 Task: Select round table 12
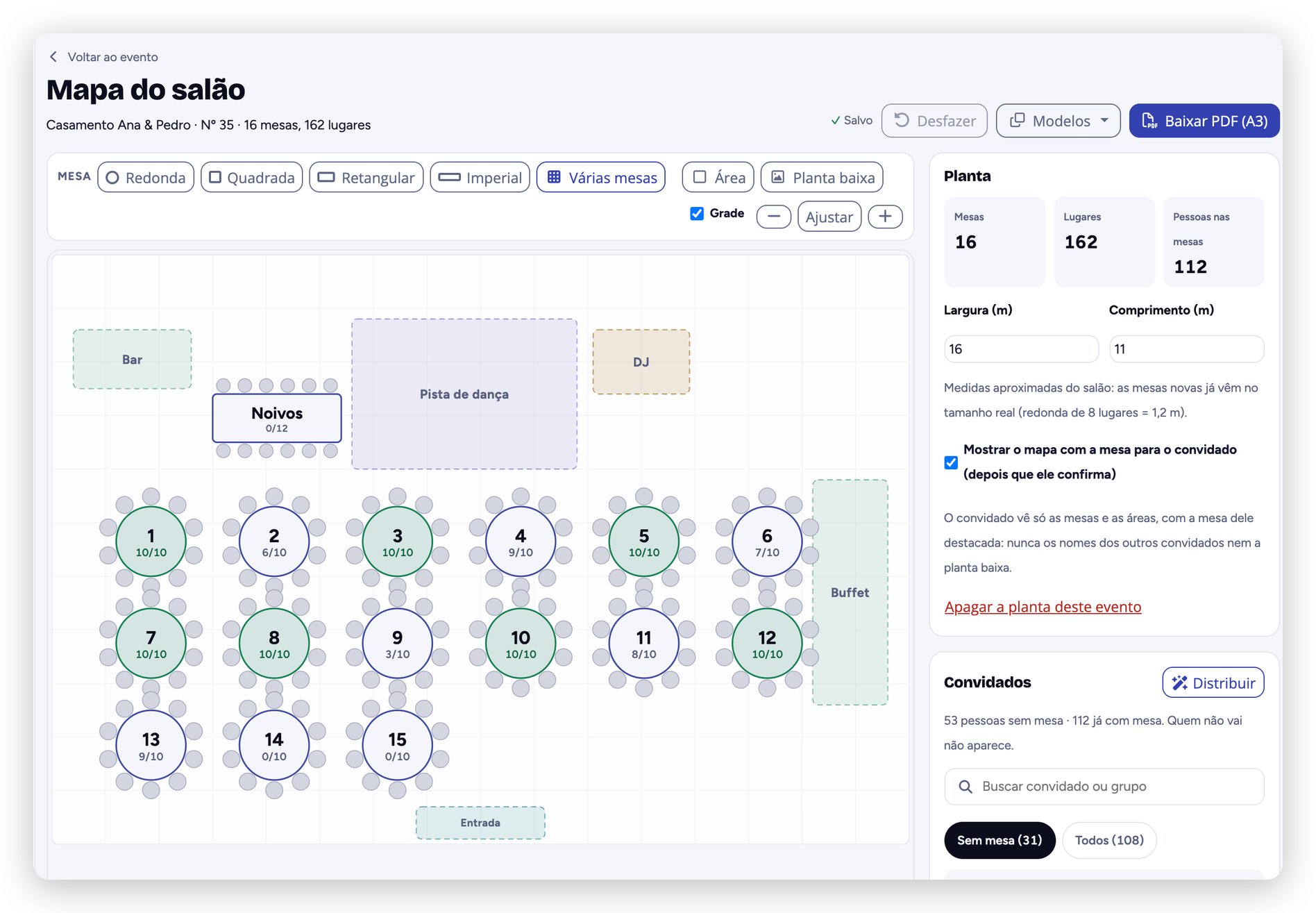point(767,644)
